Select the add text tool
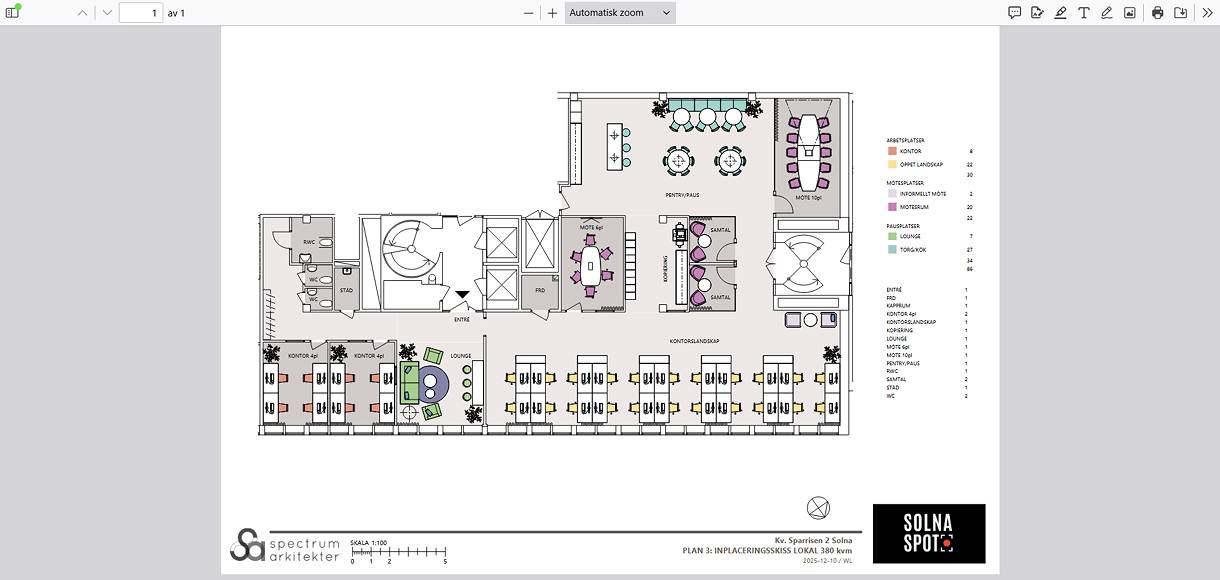This screenshot has height=580, width=1220. point(1083,13)
